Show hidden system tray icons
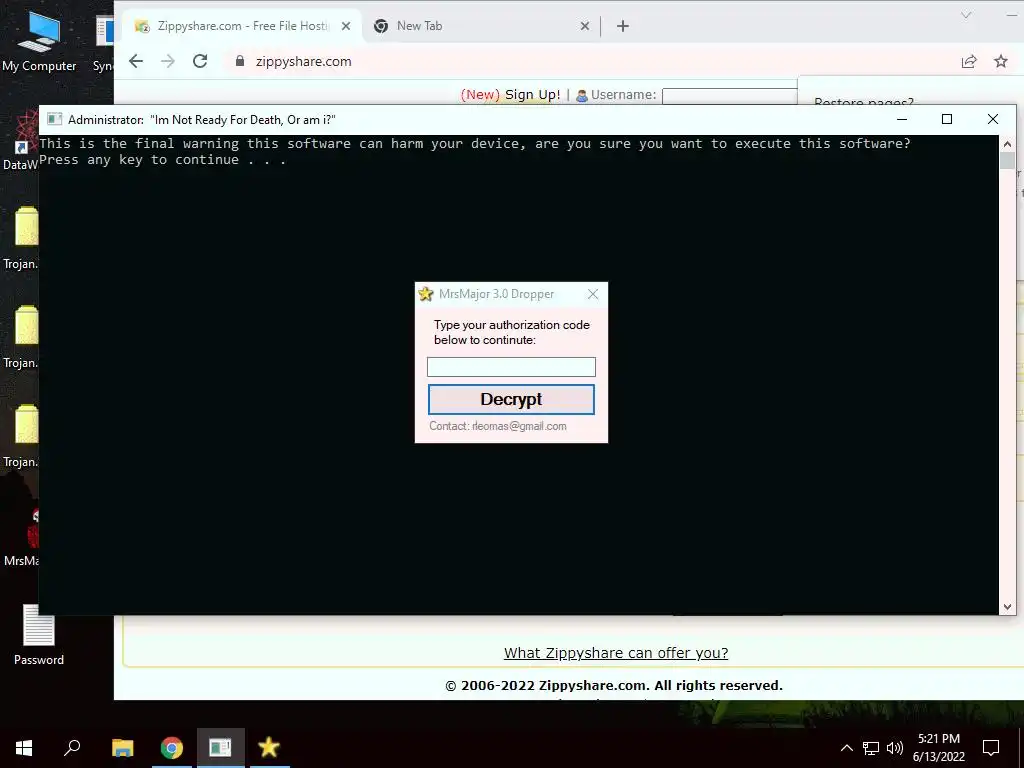The width and height of the screenshot is (1024, 768). click(x=846, y=748)
